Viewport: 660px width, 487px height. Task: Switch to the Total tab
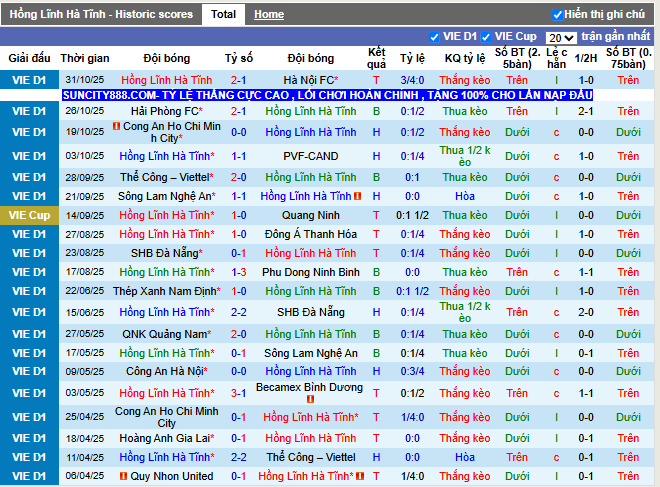tap(223, 14)
